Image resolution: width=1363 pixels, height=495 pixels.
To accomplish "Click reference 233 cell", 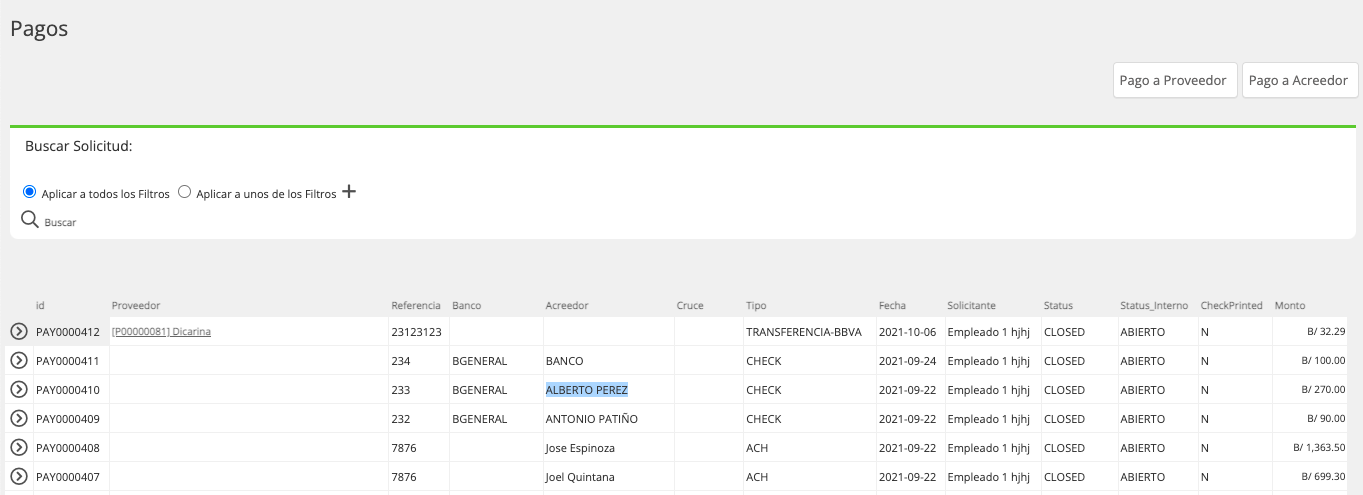I will pyautogui.click(x=400, y=389).
